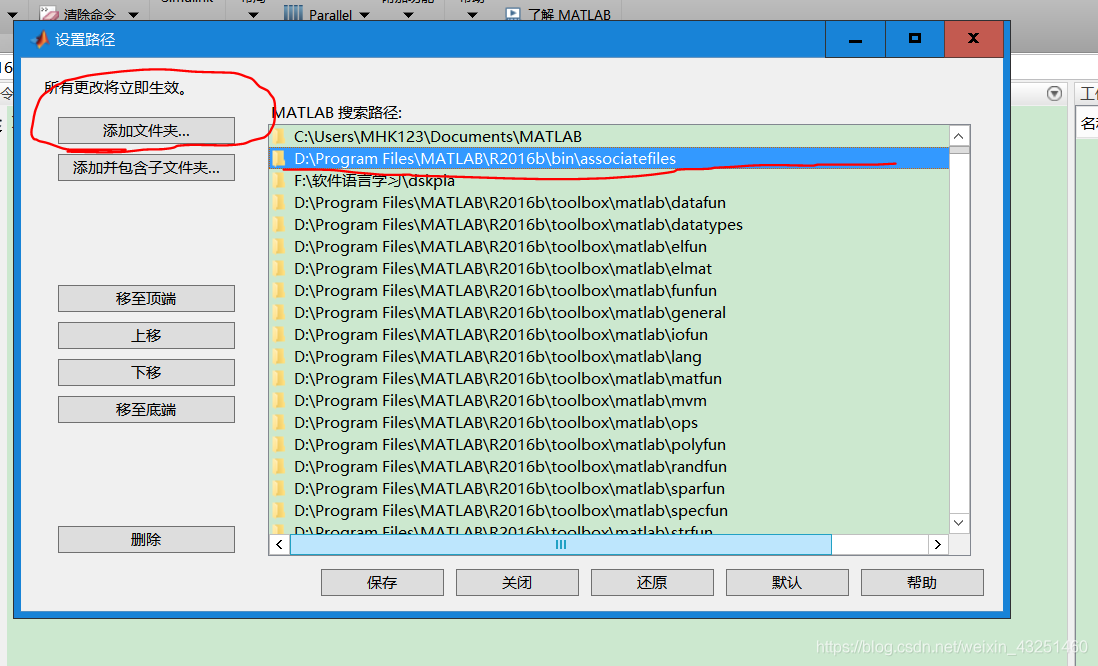The image size is (1098, 666).
Task: Select toolbox\matlab\specfun path
Action: 609,511
